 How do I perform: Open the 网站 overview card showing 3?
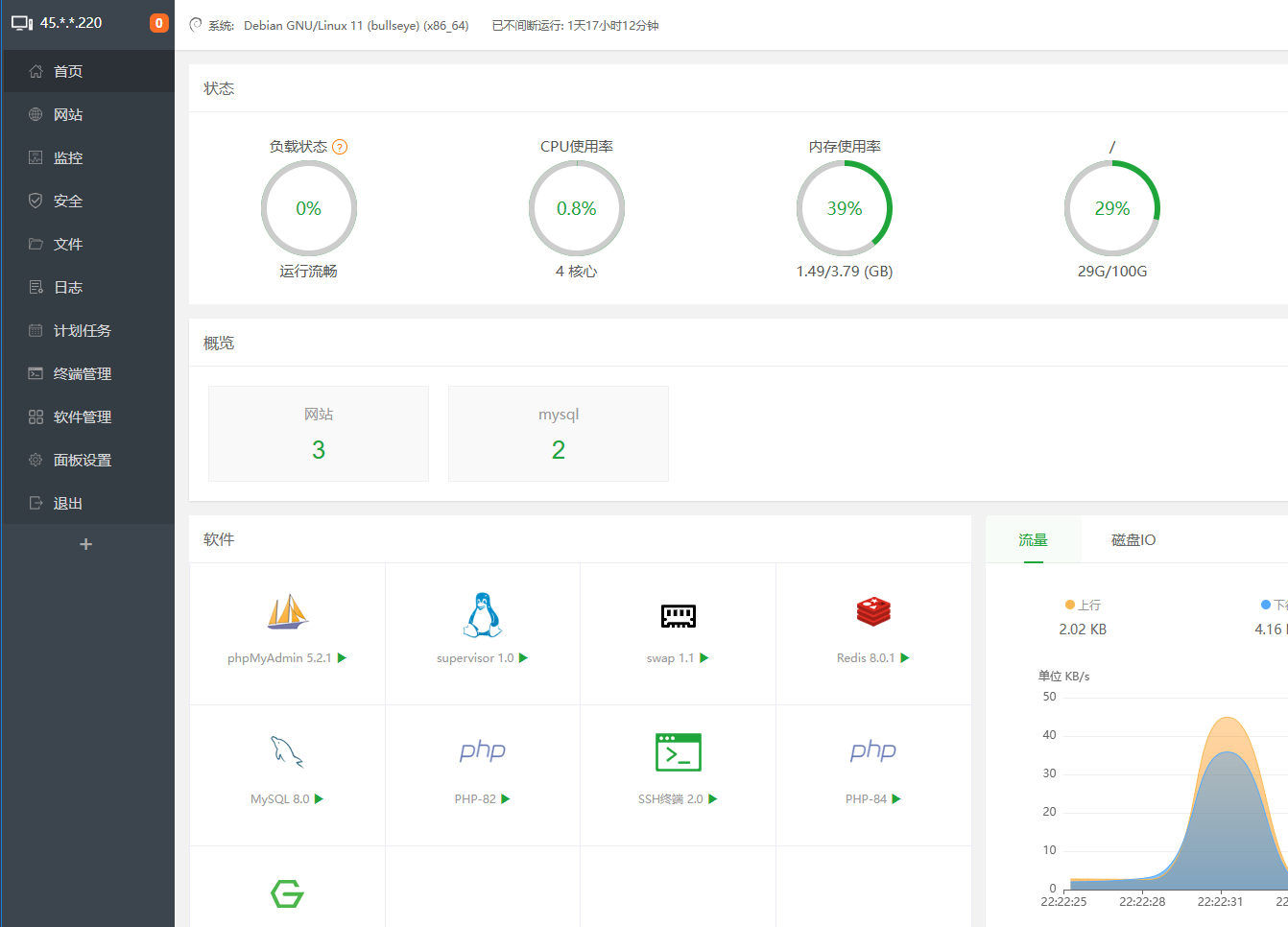(x=319, y=434)
